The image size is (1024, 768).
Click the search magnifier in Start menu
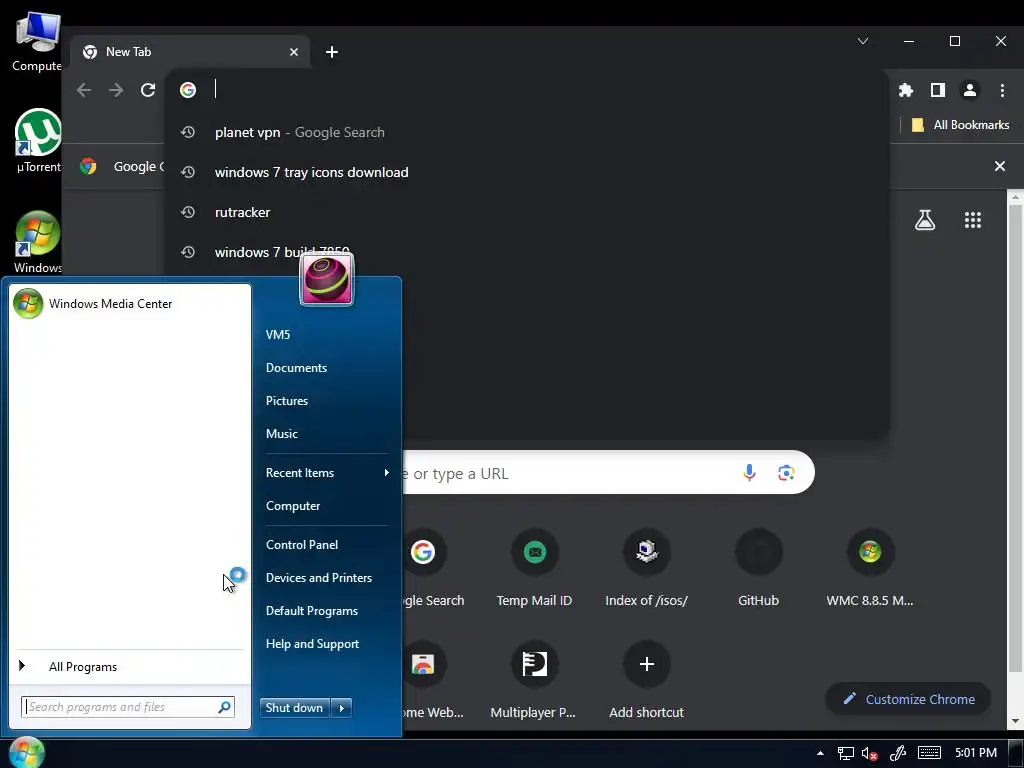pos(224,707)
